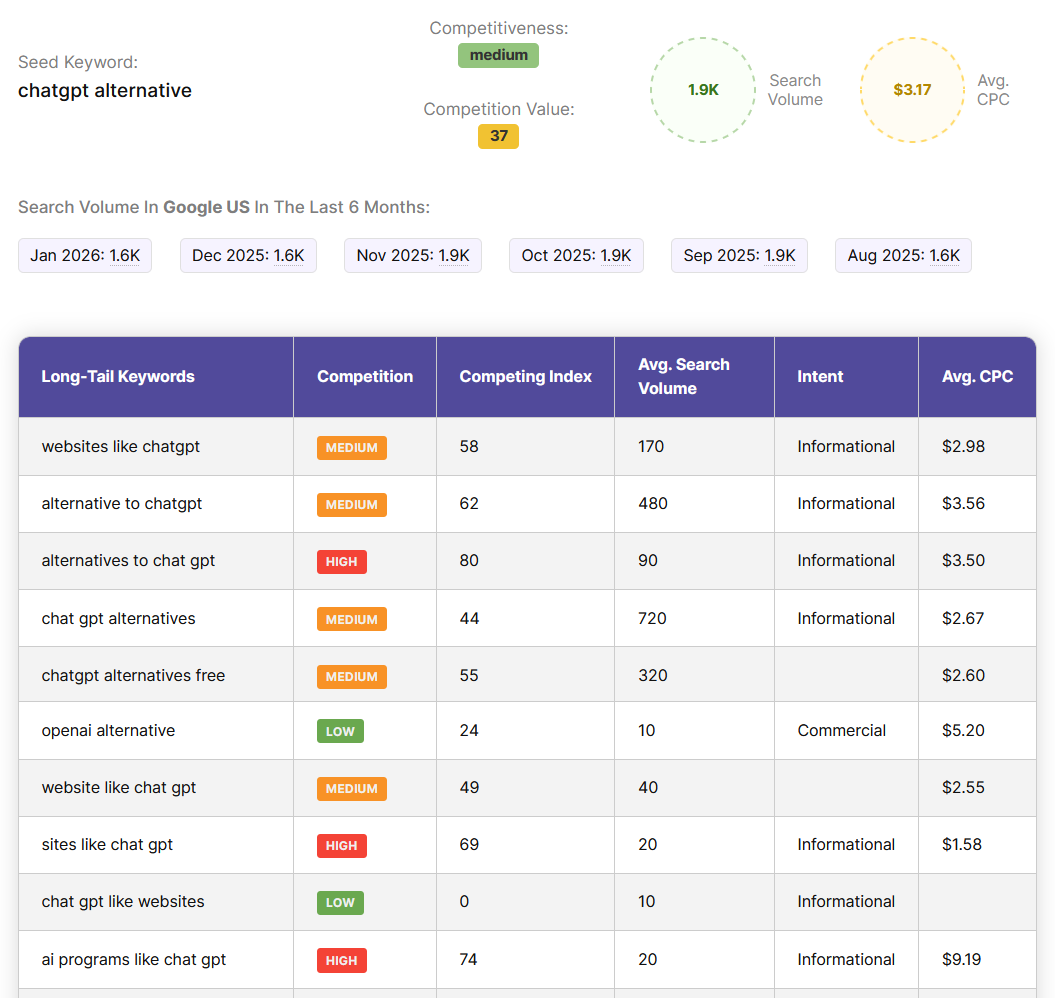Click HIGH badge for alternatives to chat gpt
This screenshot has height=998, width=1055.
pyautogui.click(x=342, y=562)
